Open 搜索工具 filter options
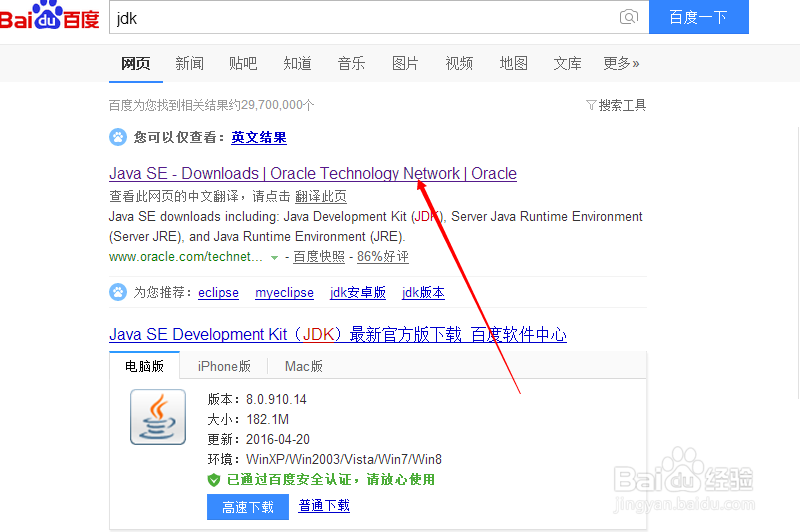This screenshot has height=532, width=800. (616, 105)
